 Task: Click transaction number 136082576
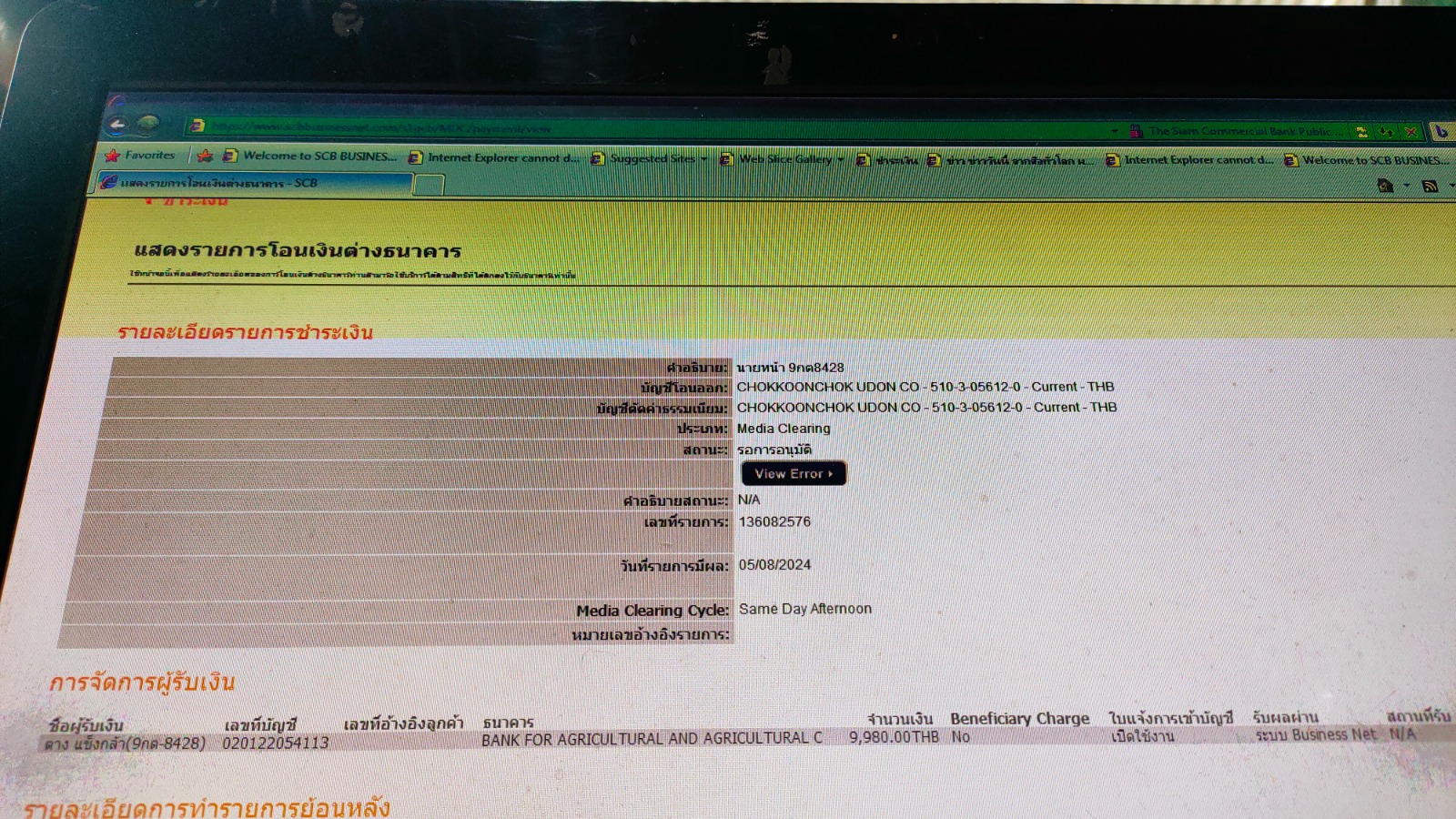click(774, 522)
